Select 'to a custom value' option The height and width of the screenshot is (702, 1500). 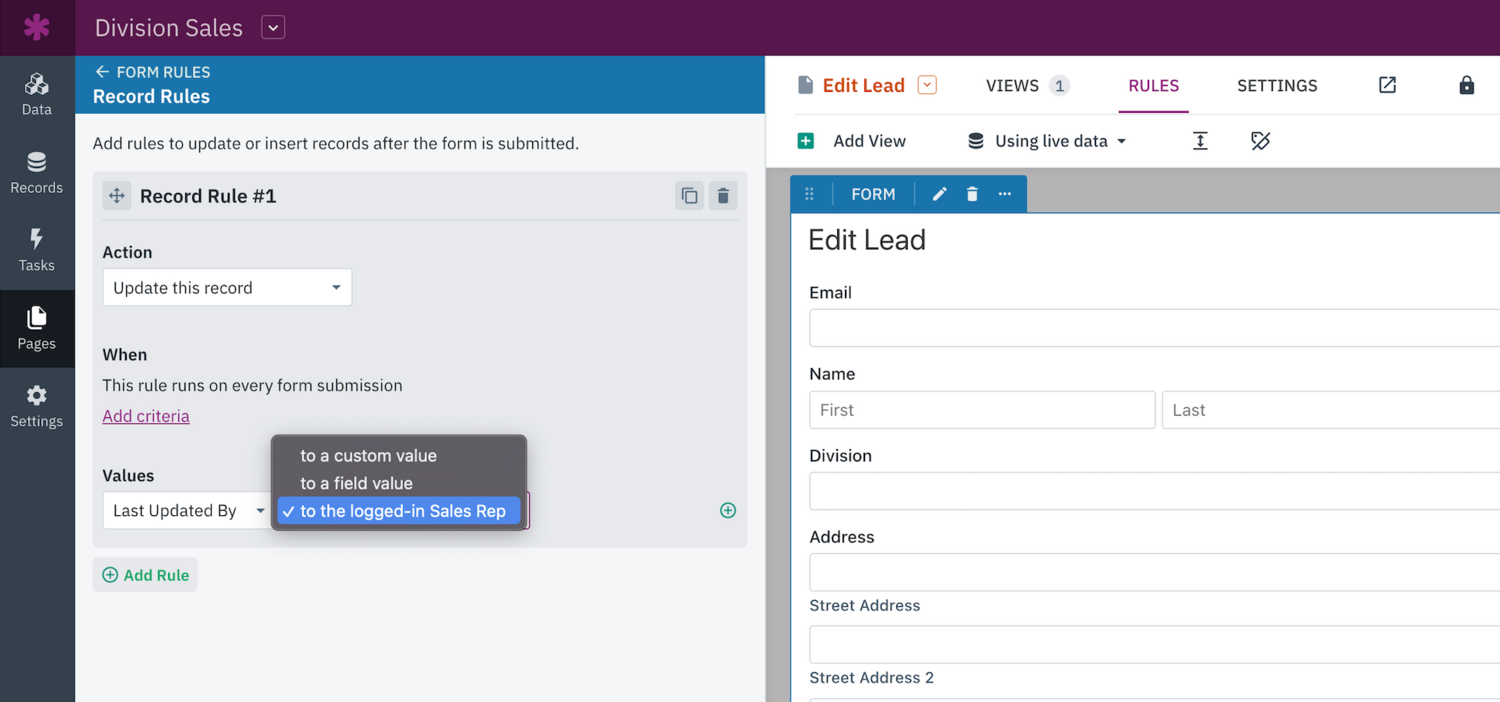pyautogui.click(x=368, y=456)
